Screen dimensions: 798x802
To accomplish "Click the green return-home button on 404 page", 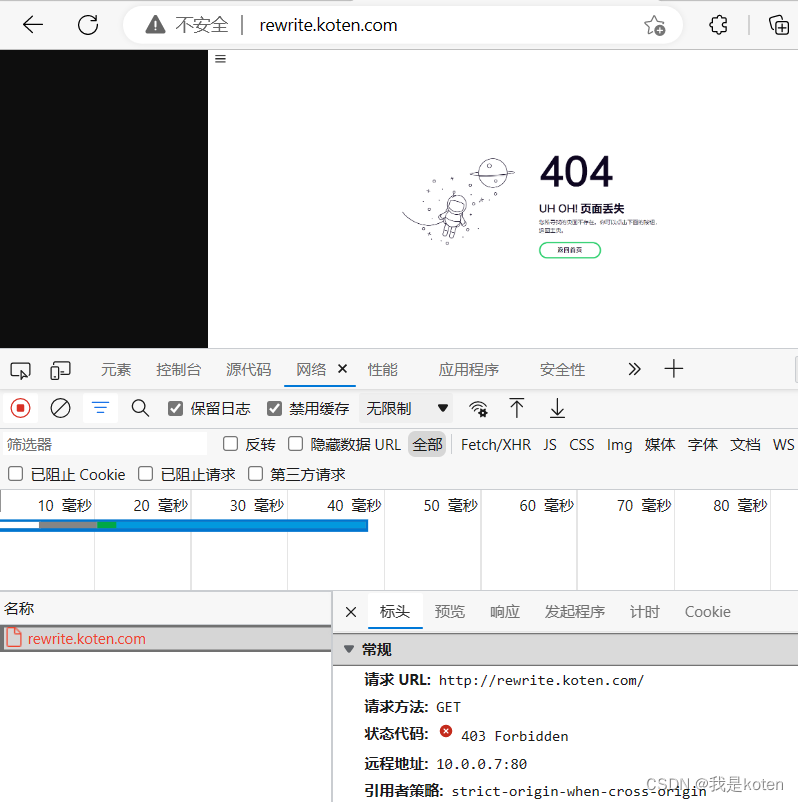I will [570, 250].
